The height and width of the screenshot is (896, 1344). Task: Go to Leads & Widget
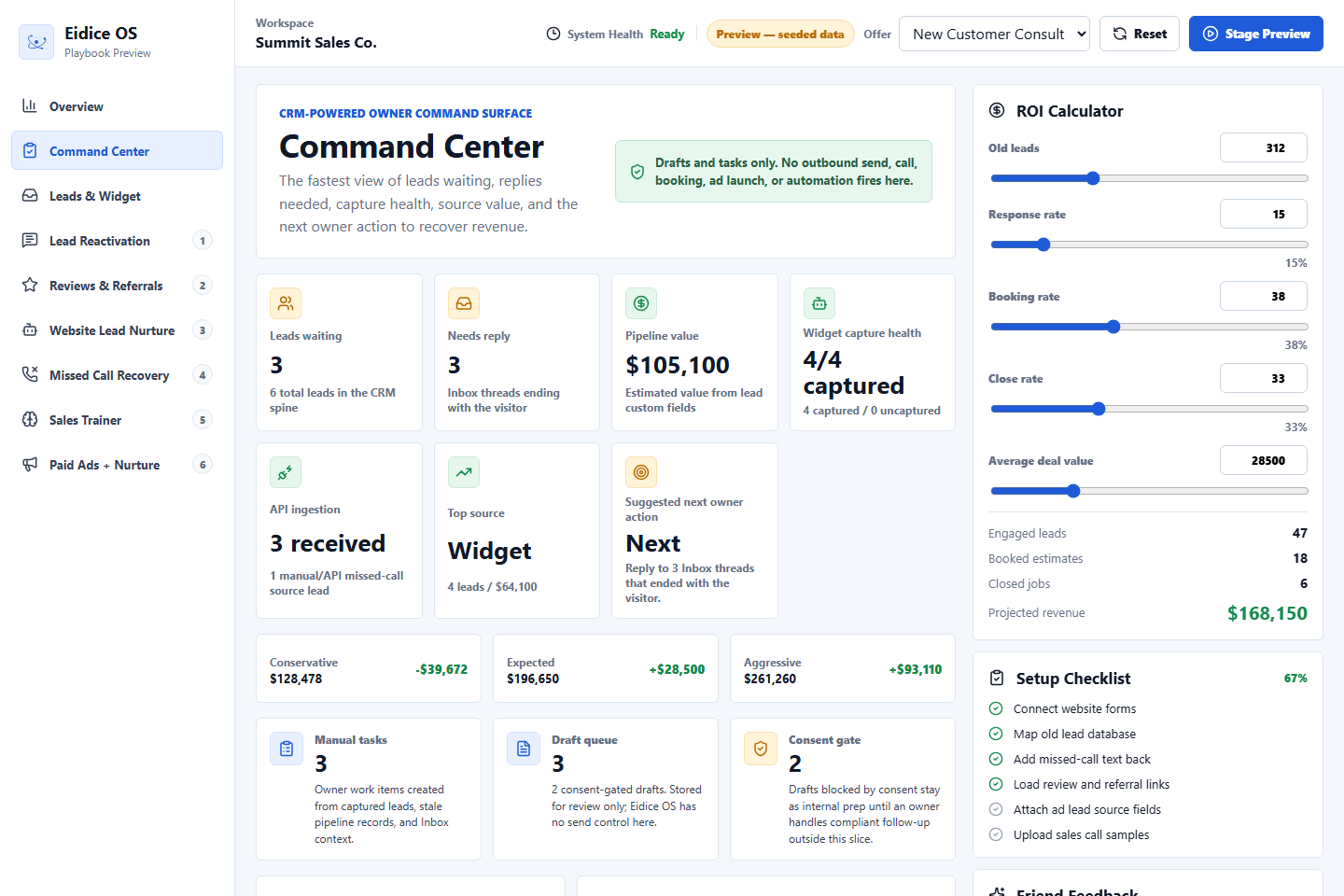tap(117, 195)
